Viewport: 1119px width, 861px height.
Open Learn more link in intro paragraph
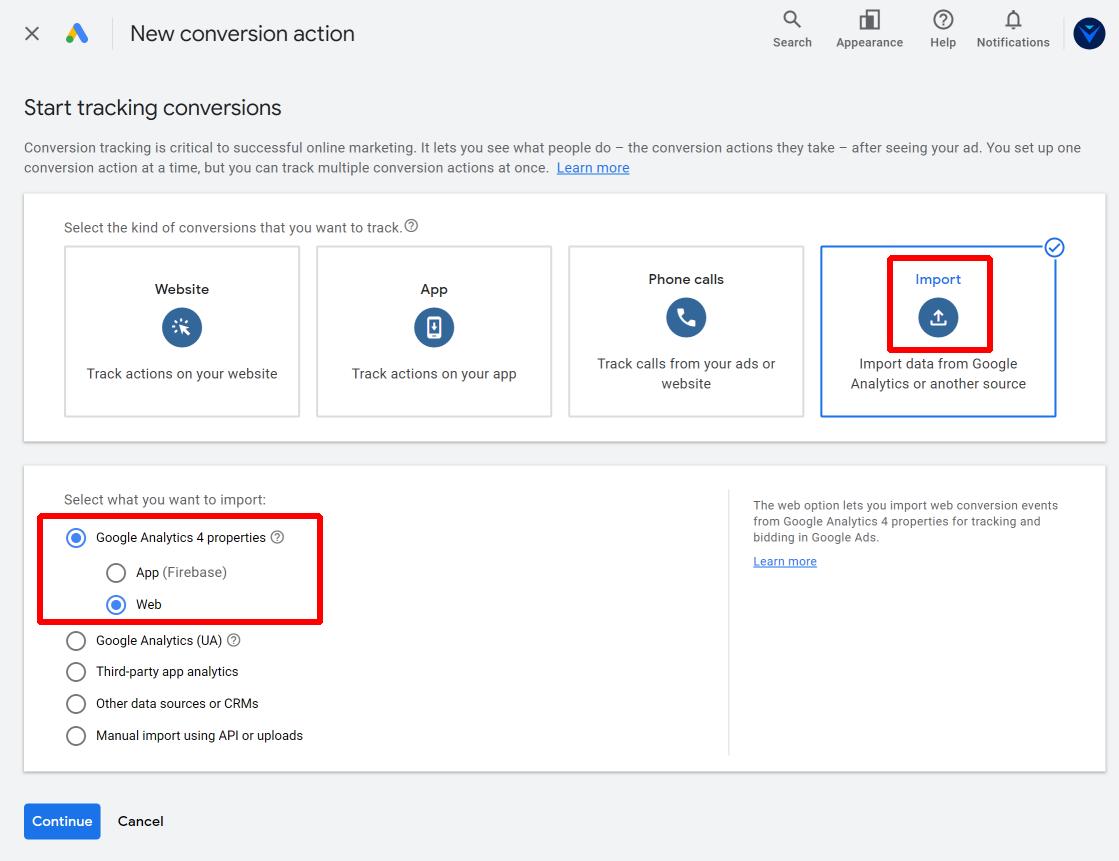[592, 168]
